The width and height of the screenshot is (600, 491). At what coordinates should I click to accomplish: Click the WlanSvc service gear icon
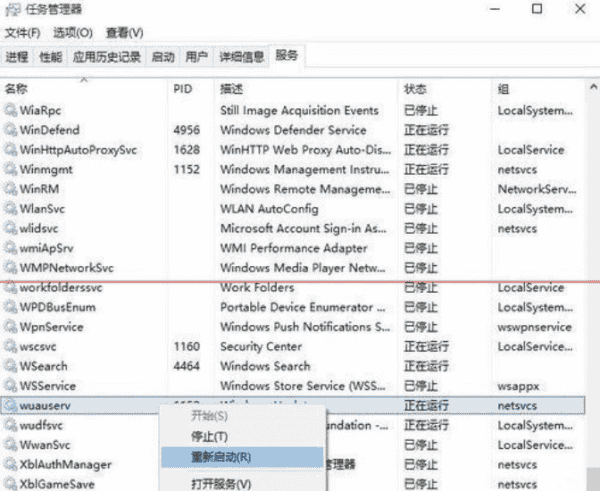10,209
